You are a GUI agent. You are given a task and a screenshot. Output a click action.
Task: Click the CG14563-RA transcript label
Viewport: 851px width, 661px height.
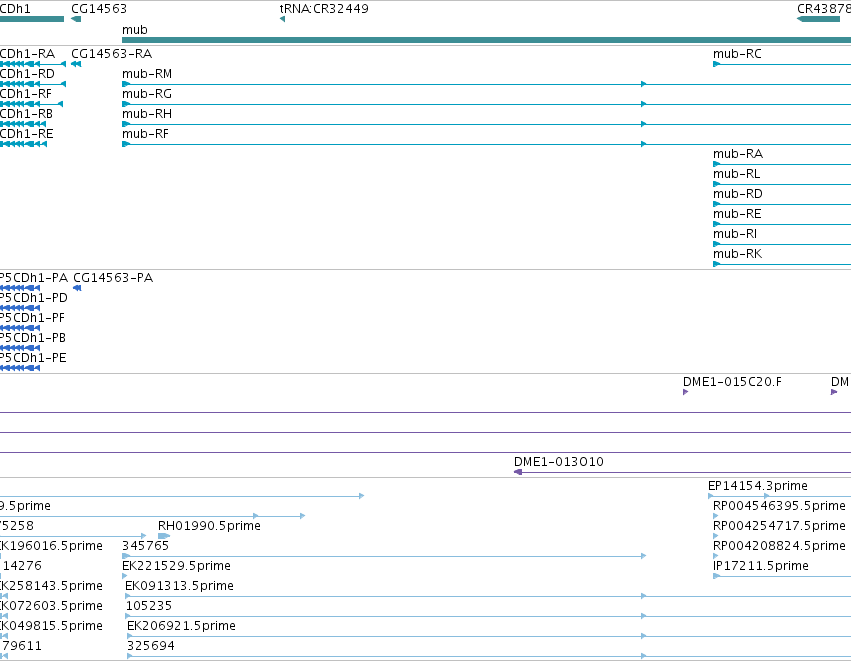click(x=112, y=54)
